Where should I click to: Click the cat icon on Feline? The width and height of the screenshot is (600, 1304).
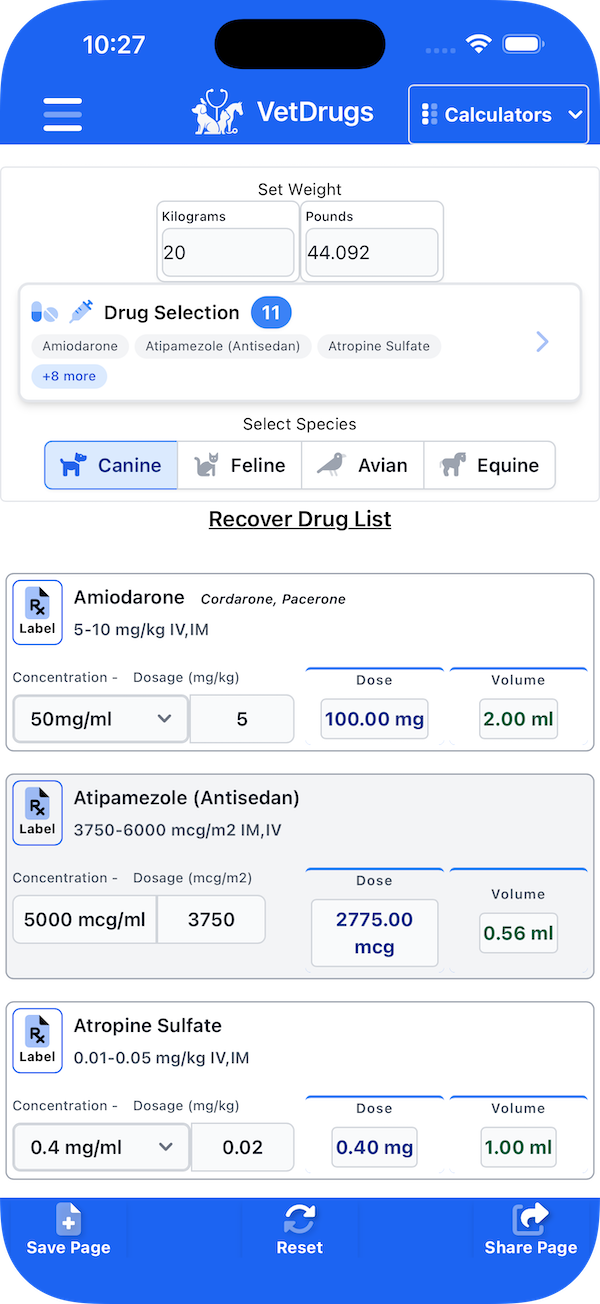[x=206, y=464]
